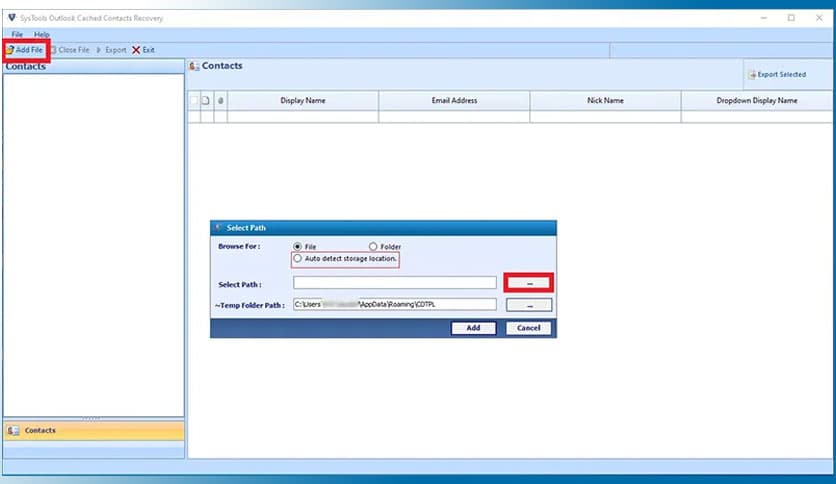Click the Temp Folder Path field
Screen dimensions: 836x484
[395, 304]
